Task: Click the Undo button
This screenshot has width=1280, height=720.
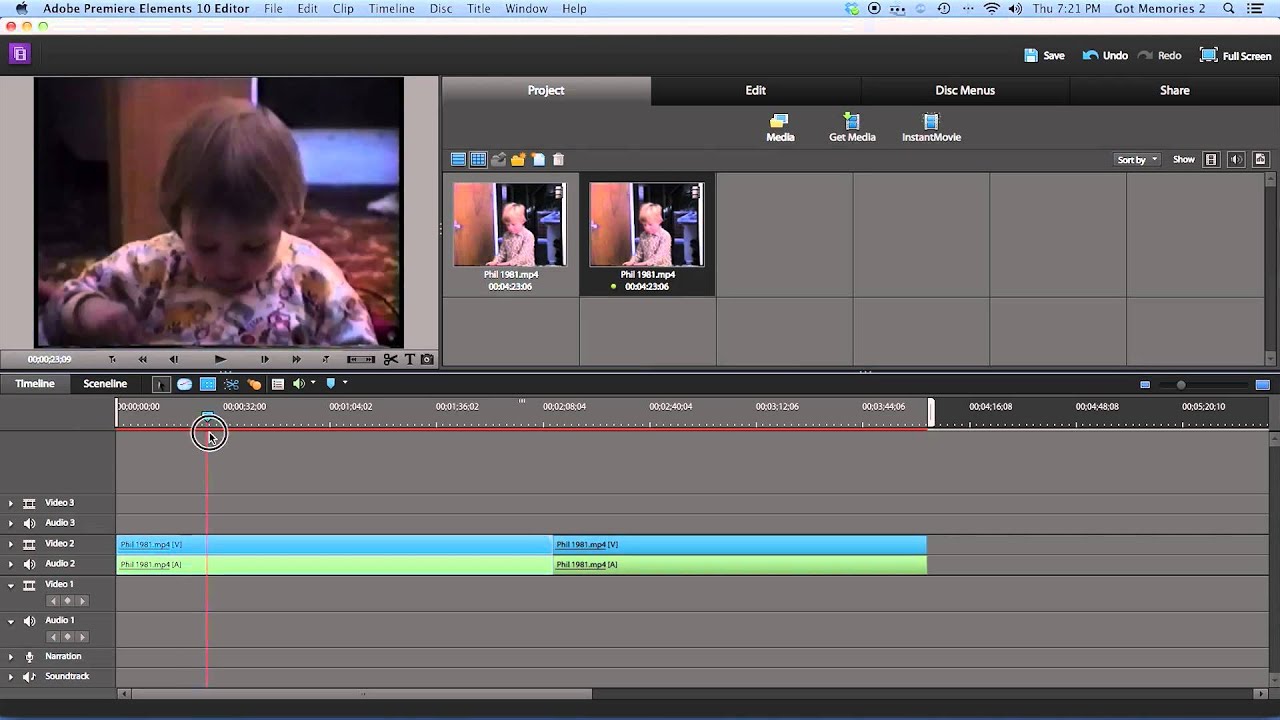Action: (1105, 56)
